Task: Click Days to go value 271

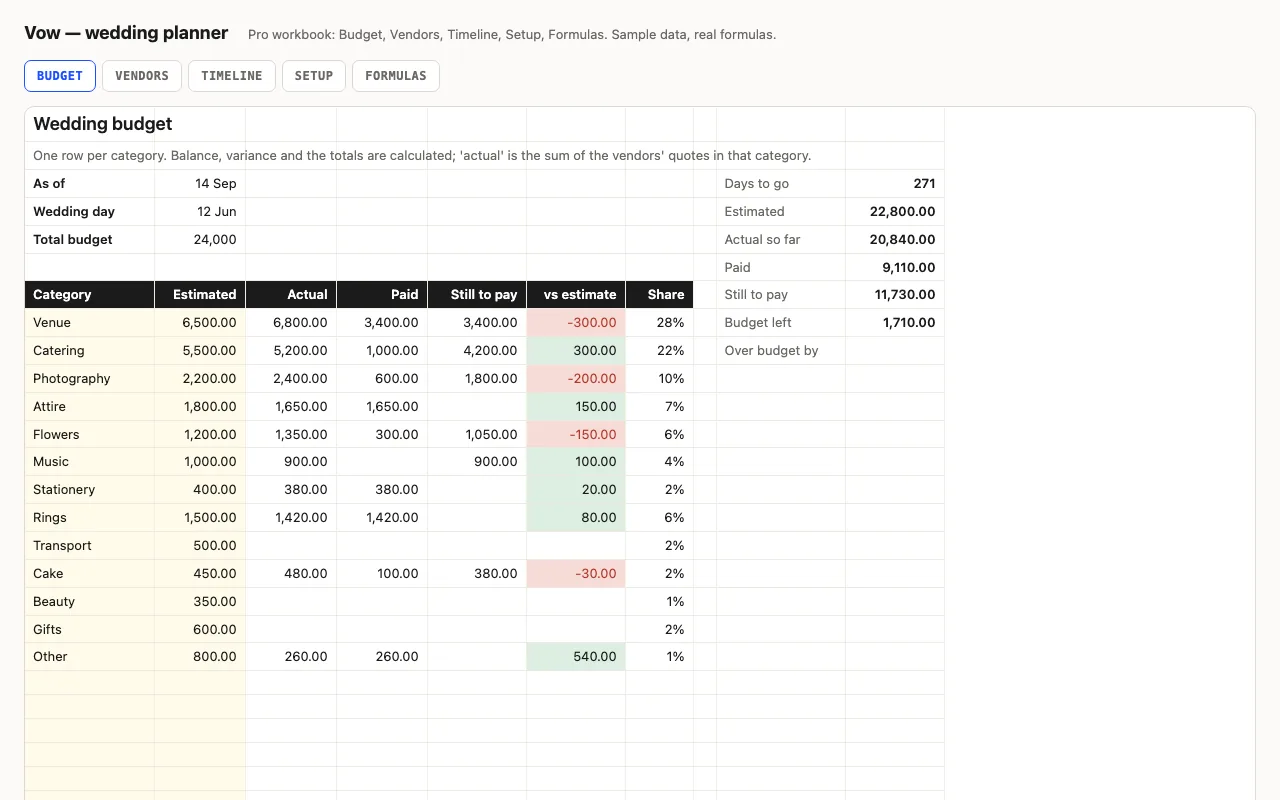Action: [x=895, y=184]
